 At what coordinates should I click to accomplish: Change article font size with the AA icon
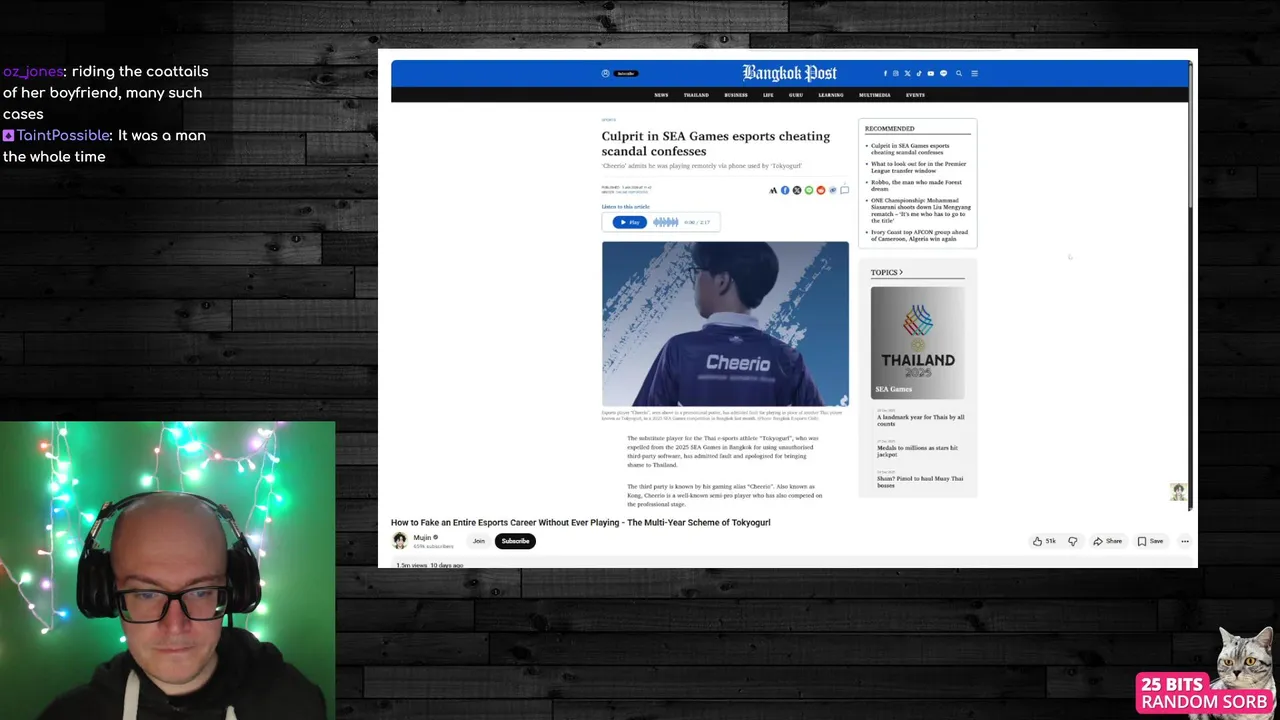773,190
